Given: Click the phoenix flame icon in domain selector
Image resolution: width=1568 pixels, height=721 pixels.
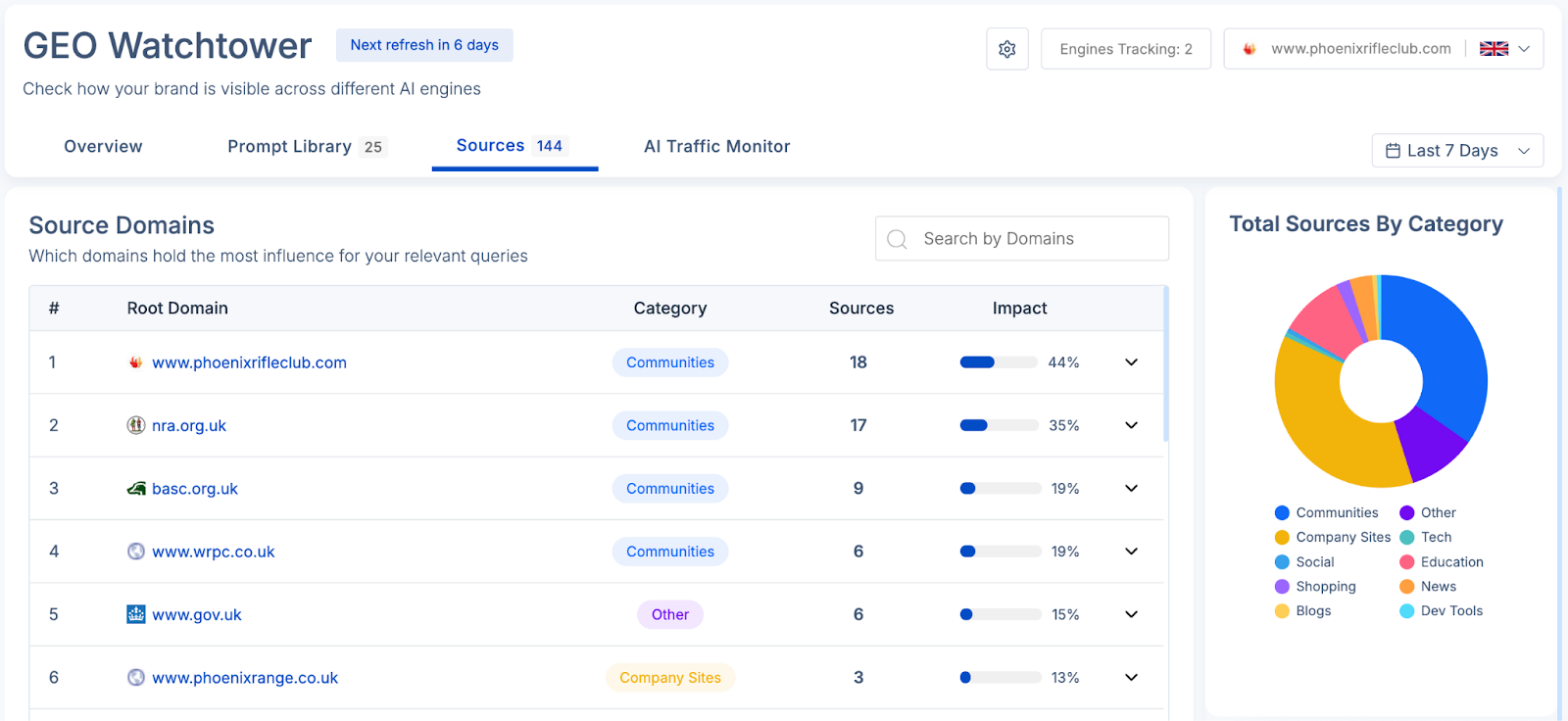Looking at the screenshot, I should click(x=1249, y=49).
